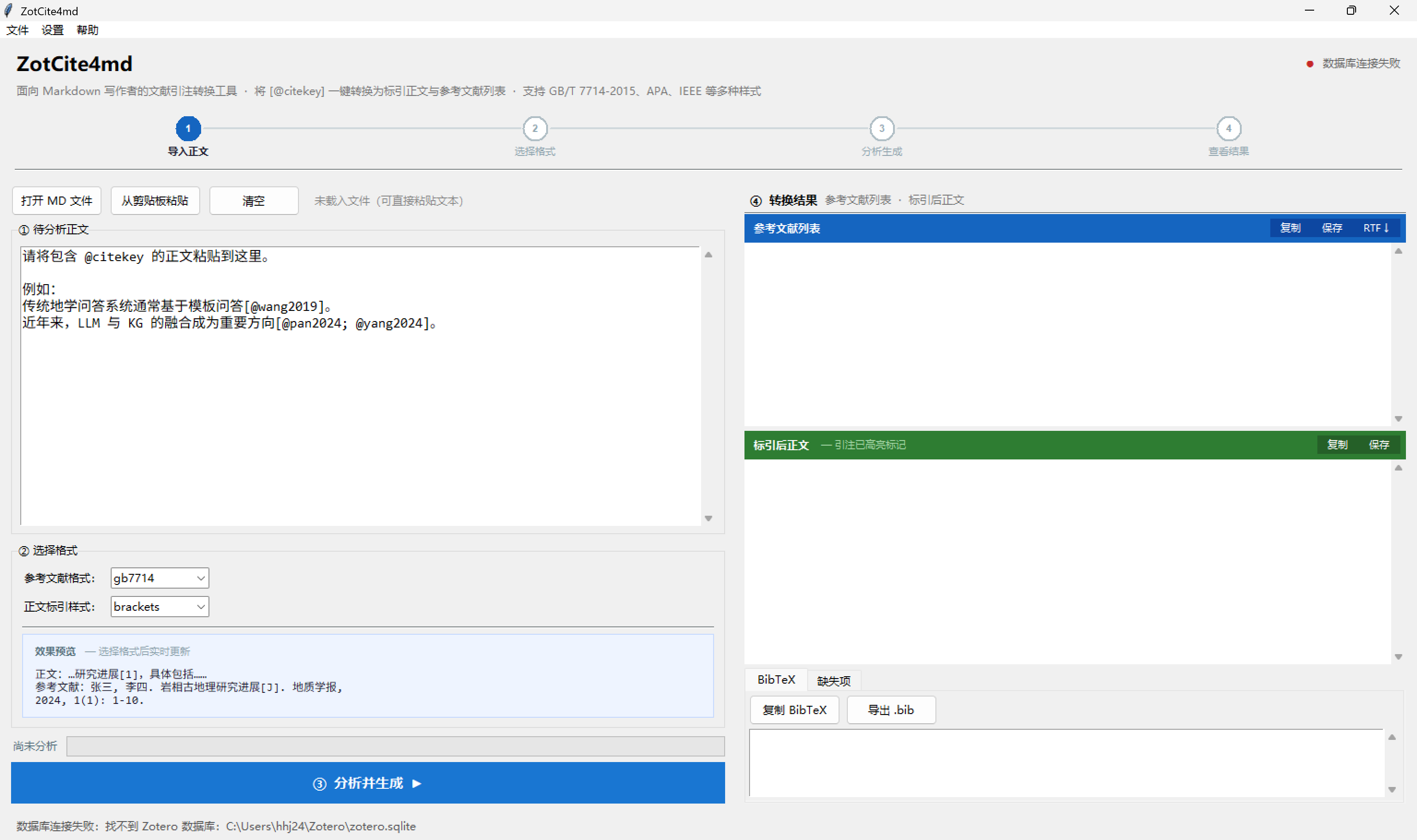Click 分析并生成 button
The width and height of the screenshot is (1417, 840).
pos(368,783)
